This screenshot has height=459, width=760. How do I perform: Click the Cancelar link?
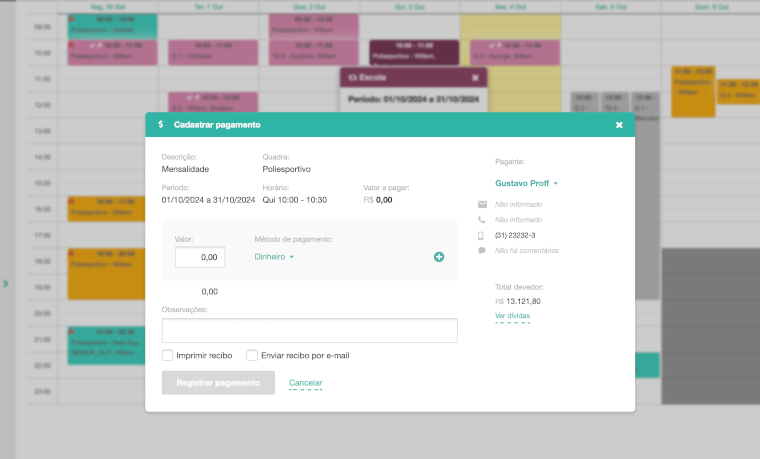[305, 383]
